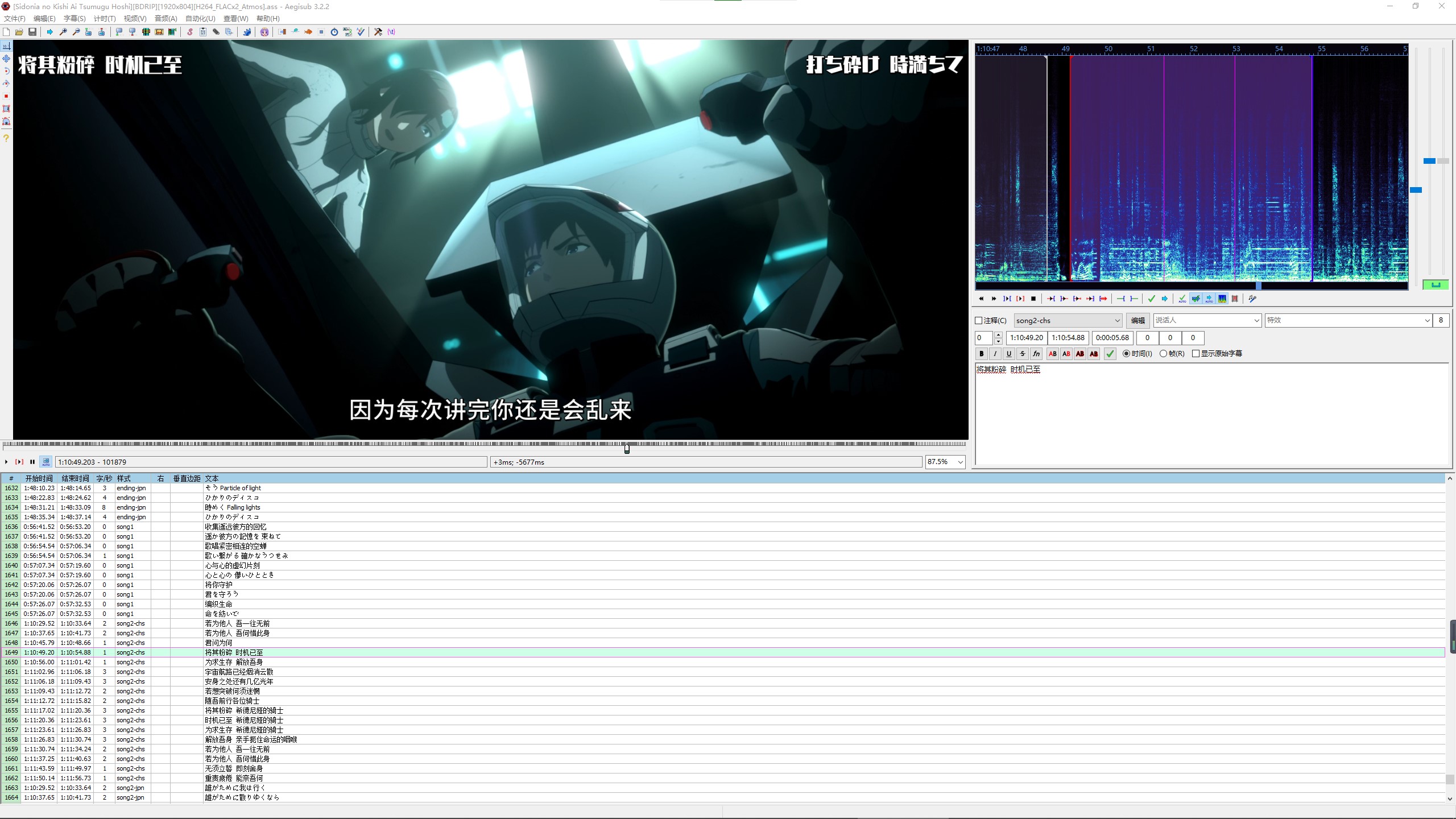Stop audio playback in audio toolbar
This screenshot has width=1456, height=819.
coord(1033,299)
